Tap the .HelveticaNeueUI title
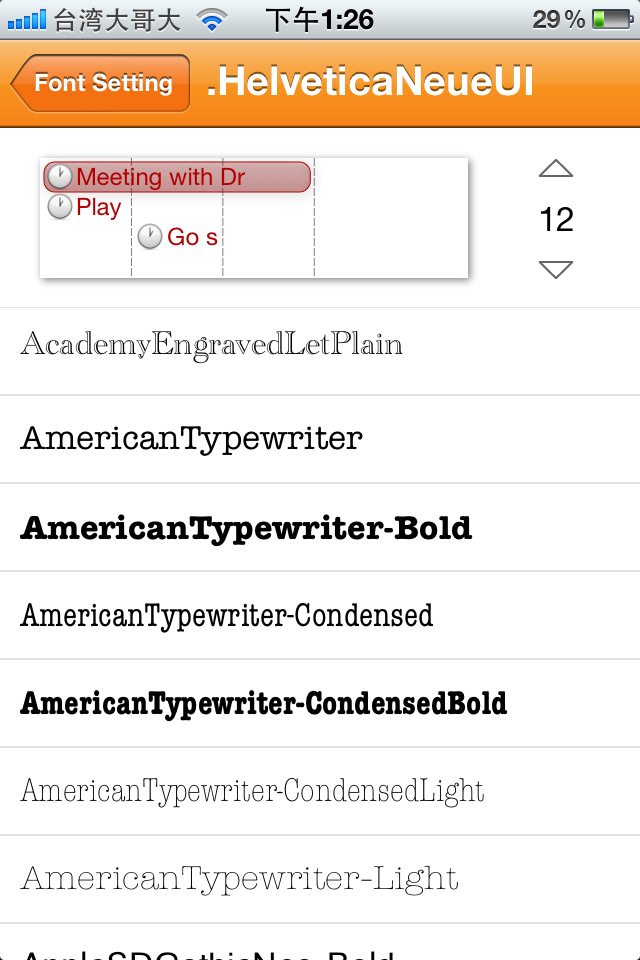The width and height of the screenshot is (640, 960). coord(370,83)
